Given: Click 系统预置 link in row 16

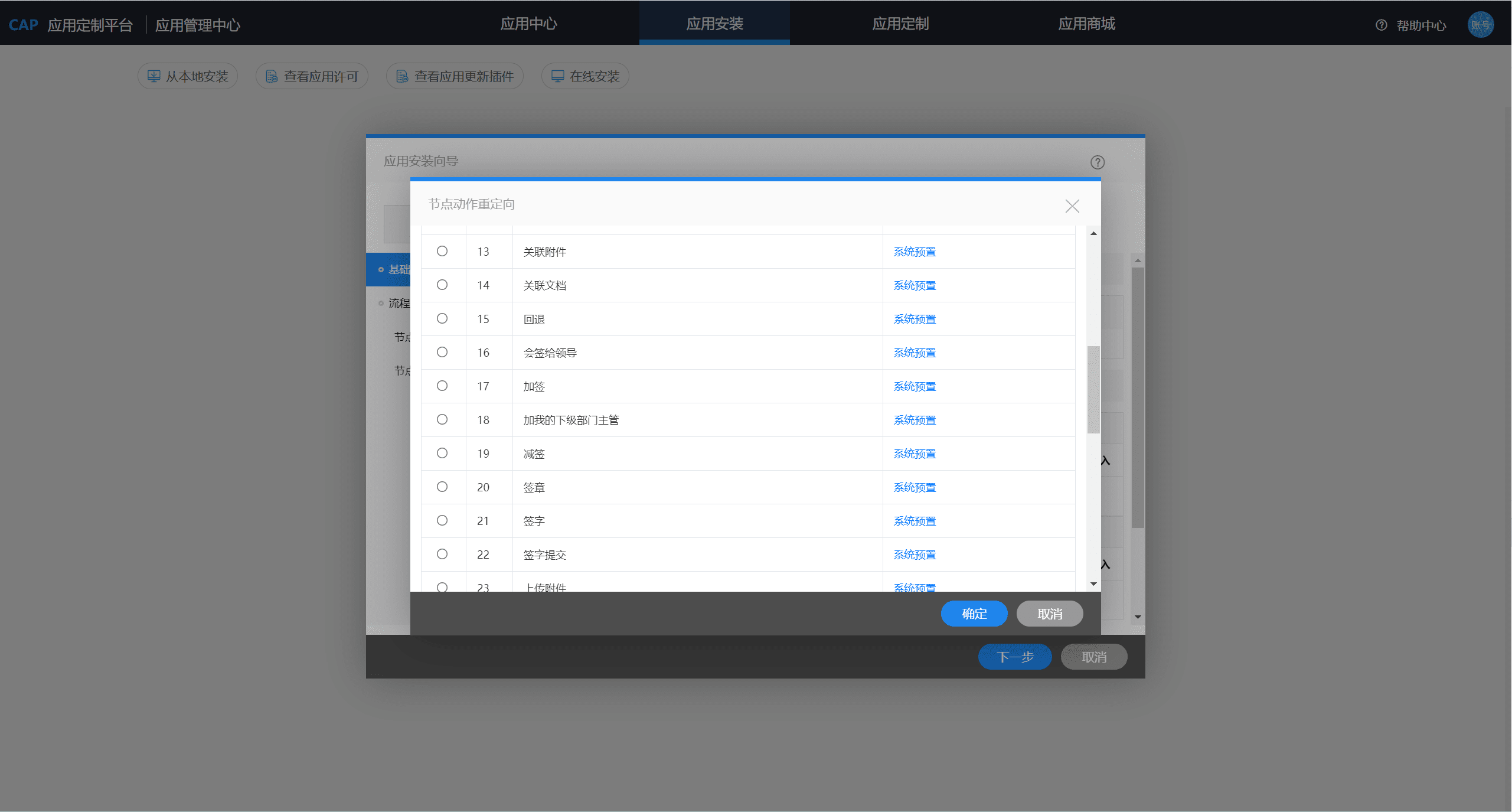Looking at the screenshot, I should pyautogui.click(x=915, y=353).
